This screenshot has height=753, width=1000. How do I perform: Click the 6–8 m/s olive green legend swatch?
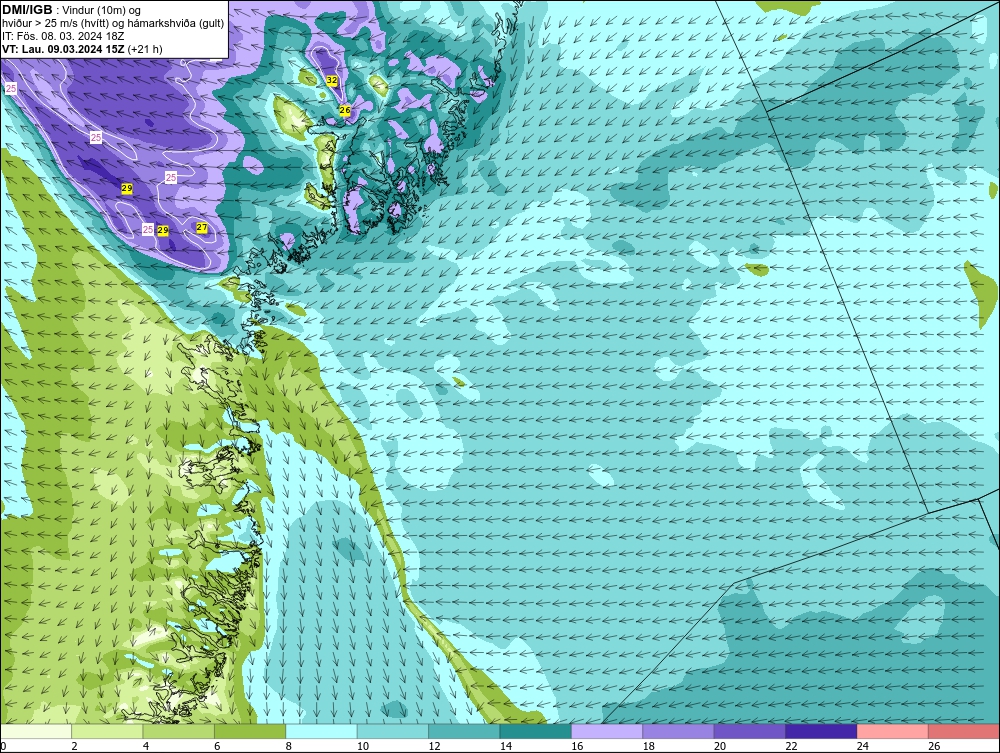coord(250,731)
